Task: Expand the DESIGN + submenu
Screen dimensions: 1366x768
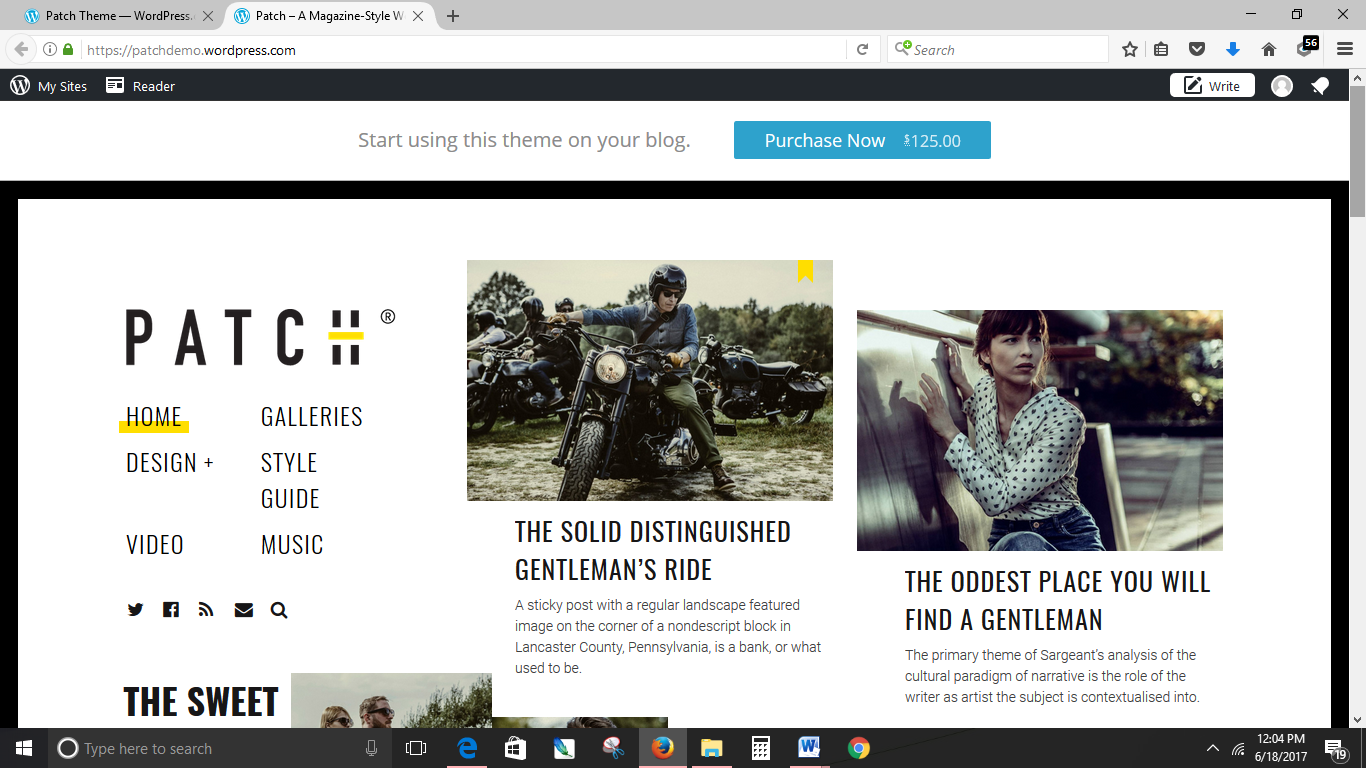Action: [x=169, y=463]
